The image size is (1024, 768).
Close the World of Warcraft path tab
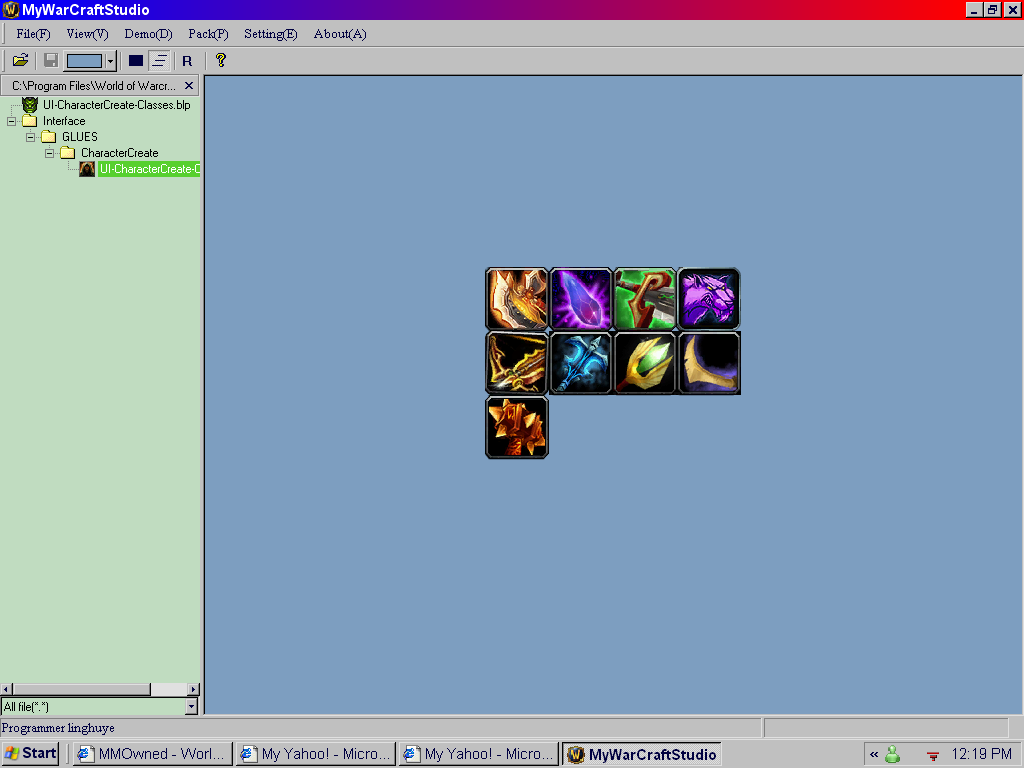[189, 86]
